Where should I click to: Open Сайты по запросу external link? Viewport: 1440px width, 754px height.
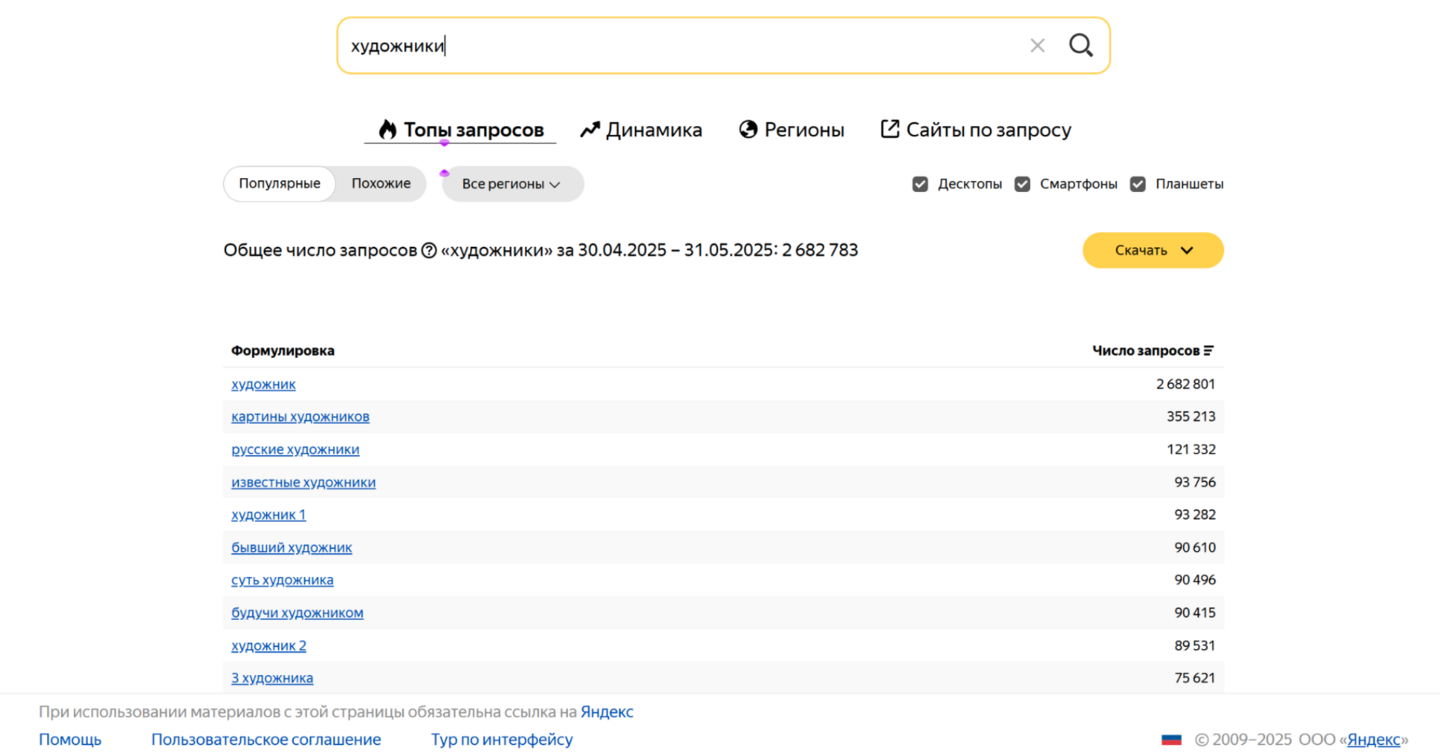(x=975, y=130)
